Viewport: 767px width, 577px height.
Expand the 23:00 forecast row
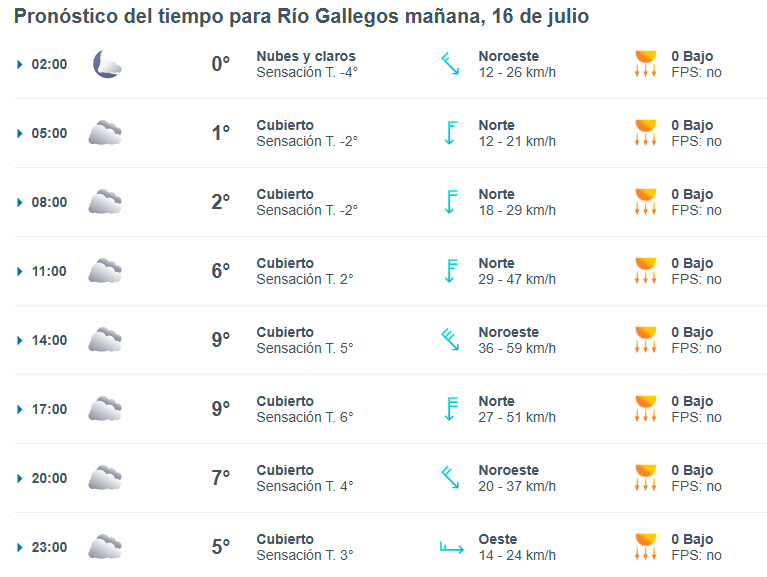(19, 548)
